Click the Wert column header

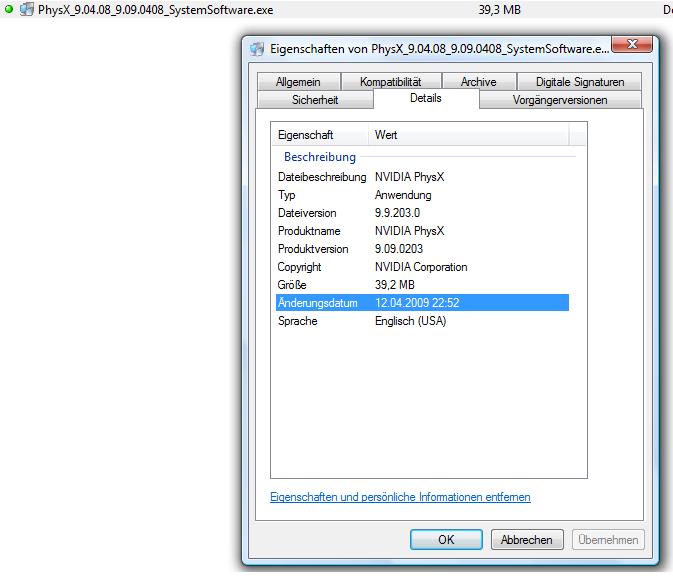pos(469,135)
